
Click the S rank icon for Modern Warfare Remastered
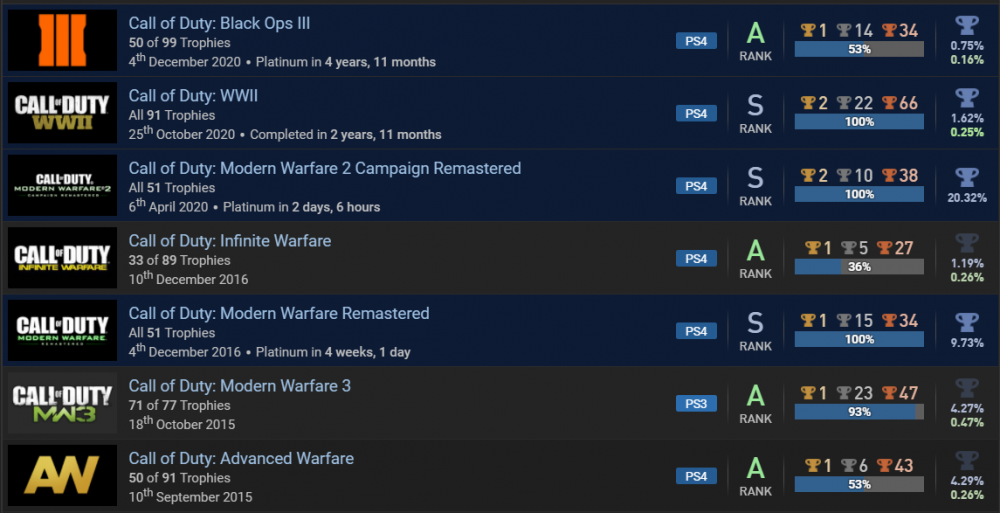(756, 322)
